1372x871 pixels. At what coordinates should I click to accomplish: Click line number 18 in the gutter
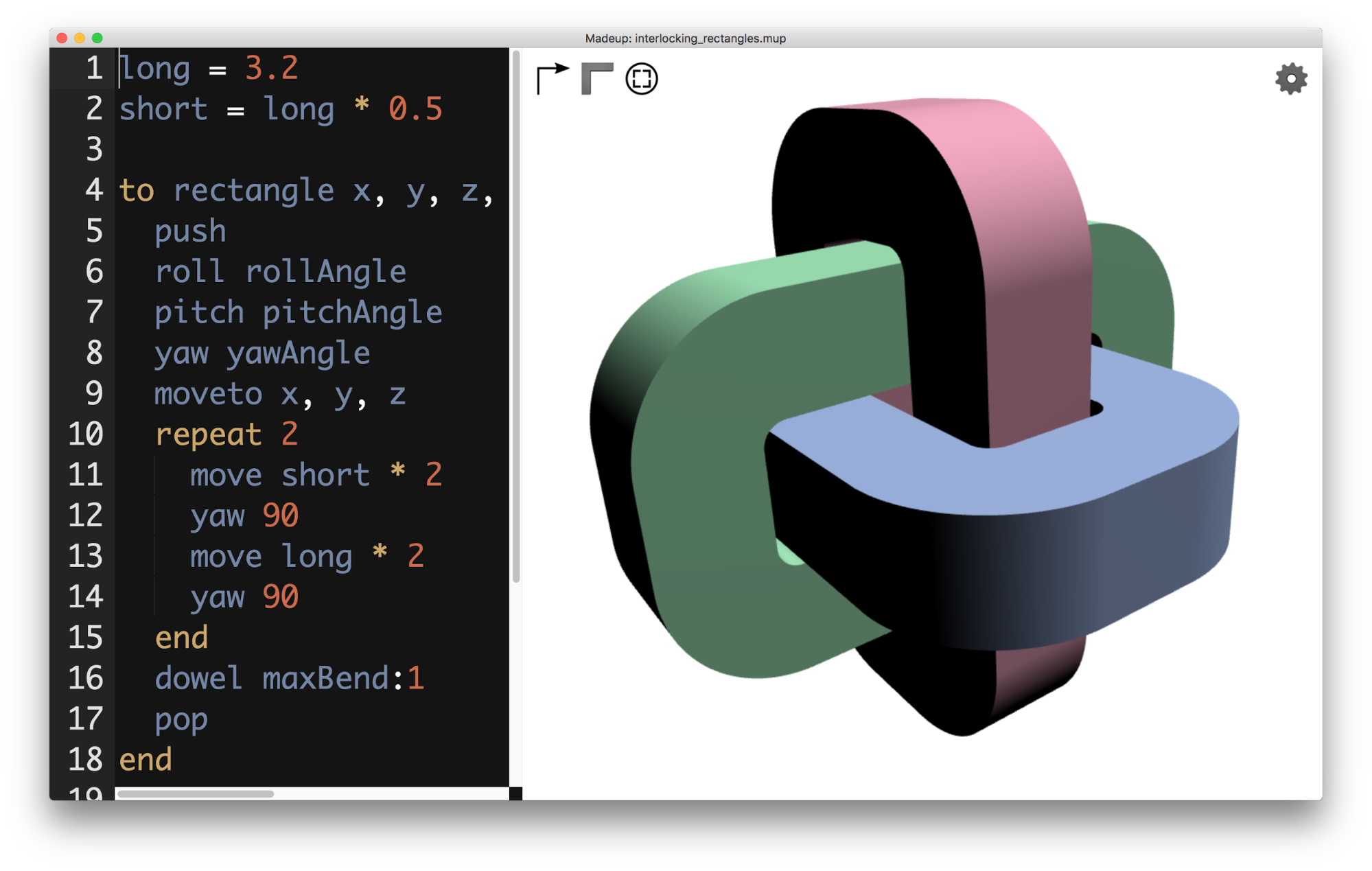pyautogui.click(x=85, y=760)
